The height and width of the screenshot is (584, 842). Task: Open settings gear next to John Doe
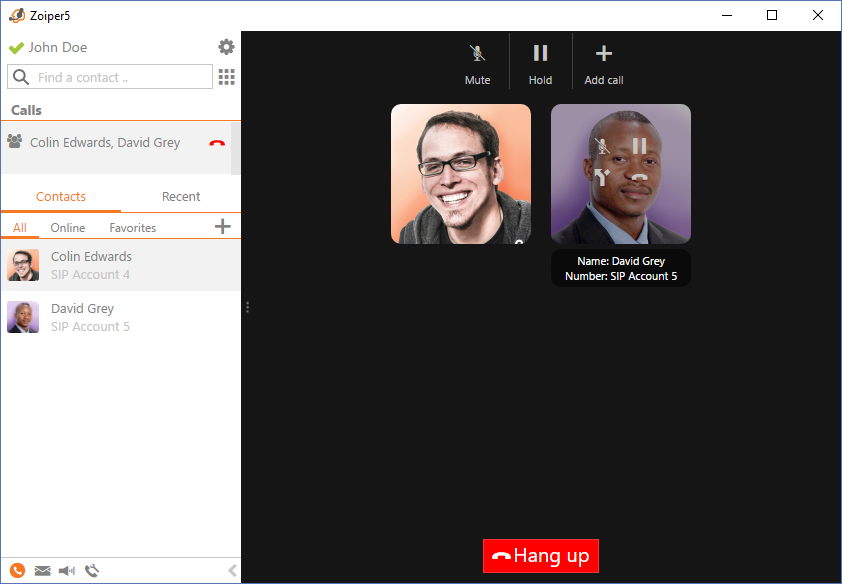click(226, 47)
